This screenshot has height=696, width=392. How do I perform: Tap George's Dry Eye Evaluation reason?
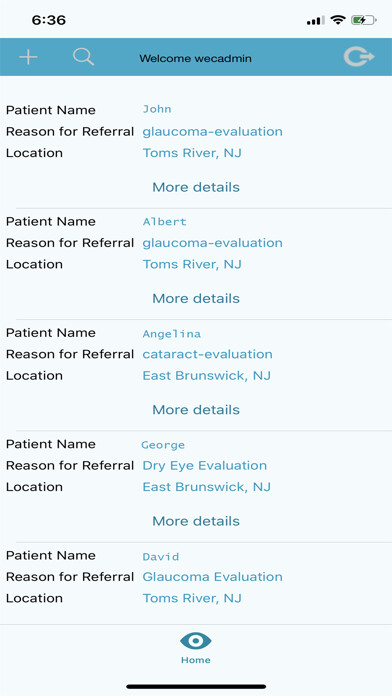click(x=205, y=466)
